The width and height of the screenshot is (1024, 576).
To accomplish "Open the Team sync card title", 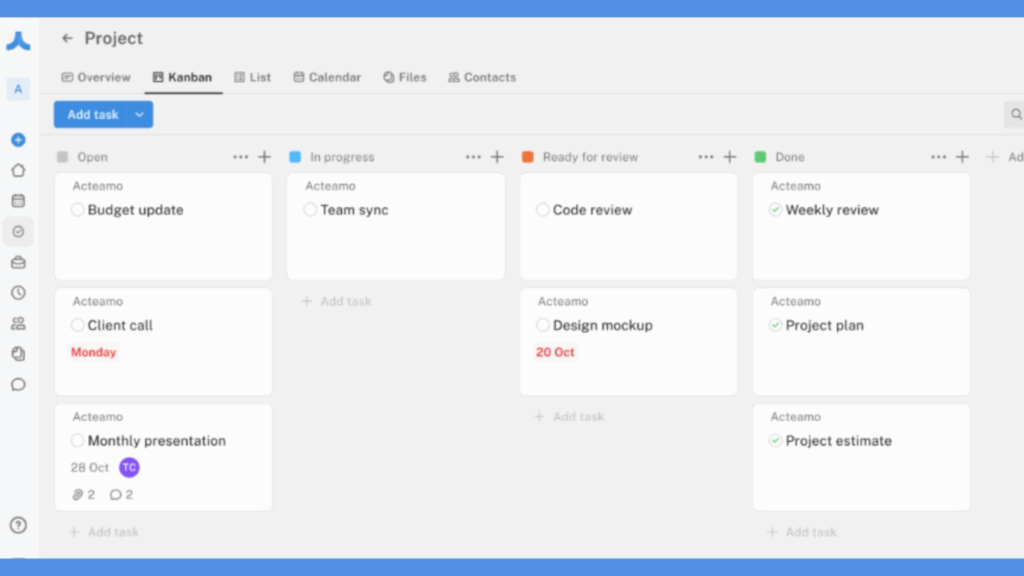I will tap(354, 210).
